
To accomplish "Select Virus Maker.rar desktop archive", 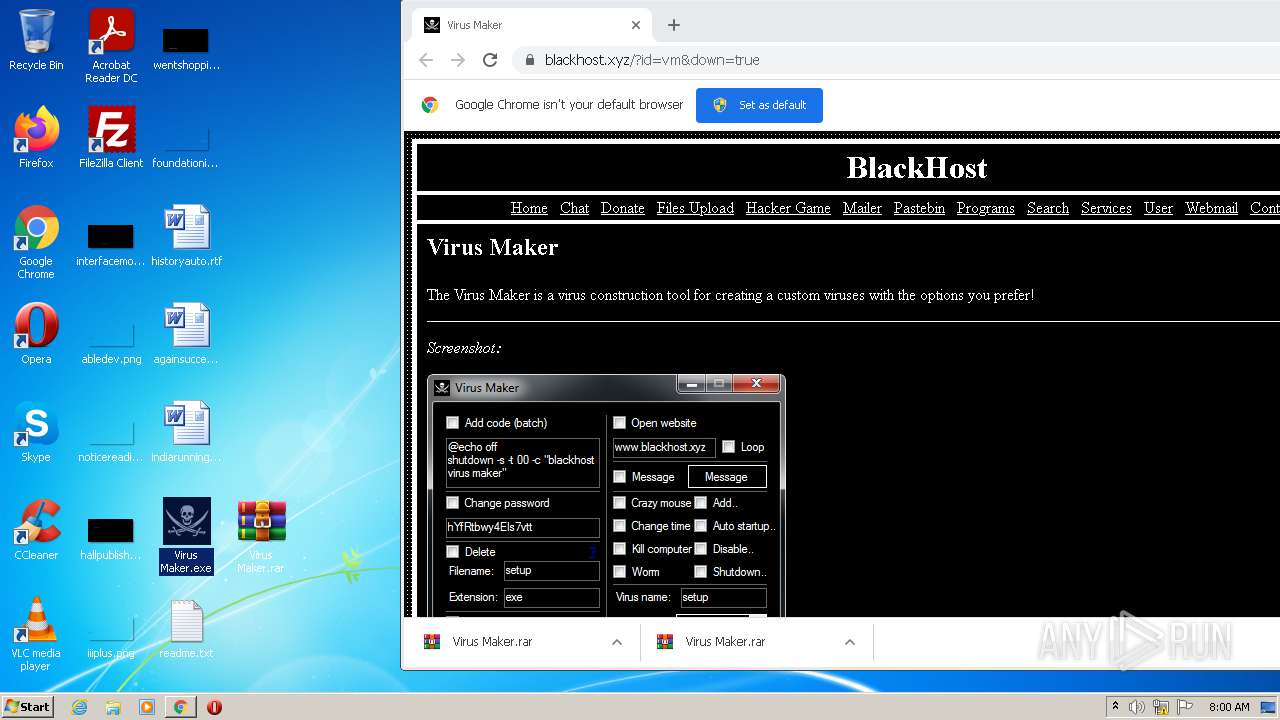I will click(261, 536).
